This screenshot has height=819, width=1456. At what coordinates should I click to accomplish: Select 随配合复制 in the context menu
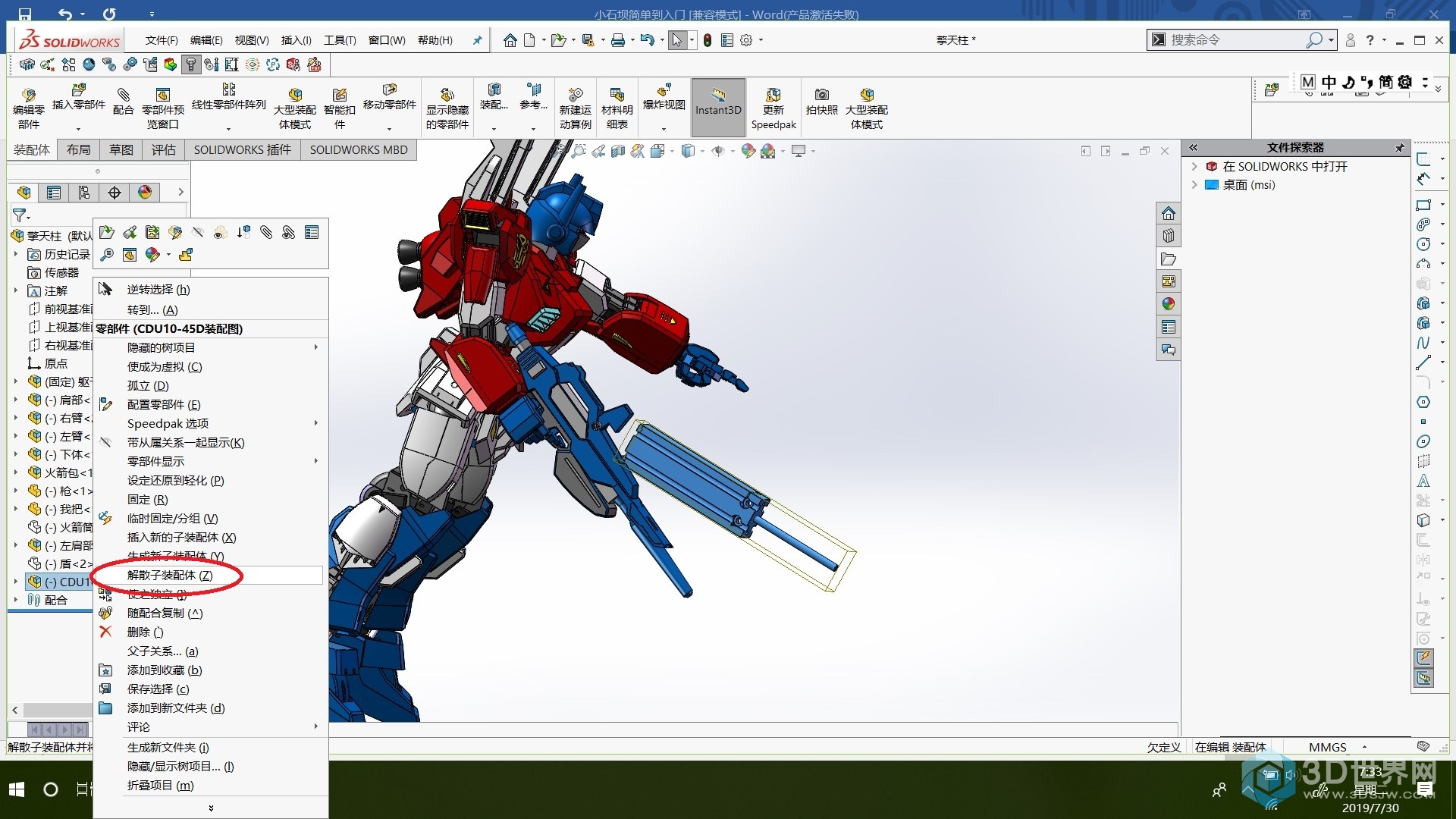(x=211, y=613)
